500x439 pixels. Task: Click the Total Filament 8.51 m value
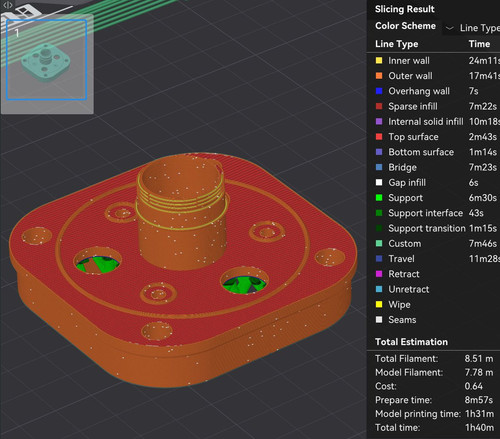pyautogui.click(x=479, y=359)
